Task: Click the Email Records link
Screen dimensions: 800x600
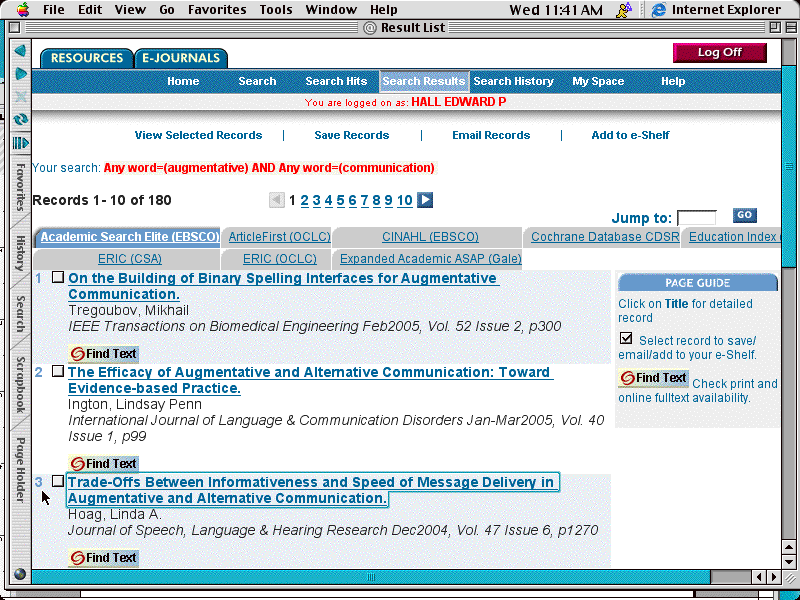Action: [x=491, y=135]
